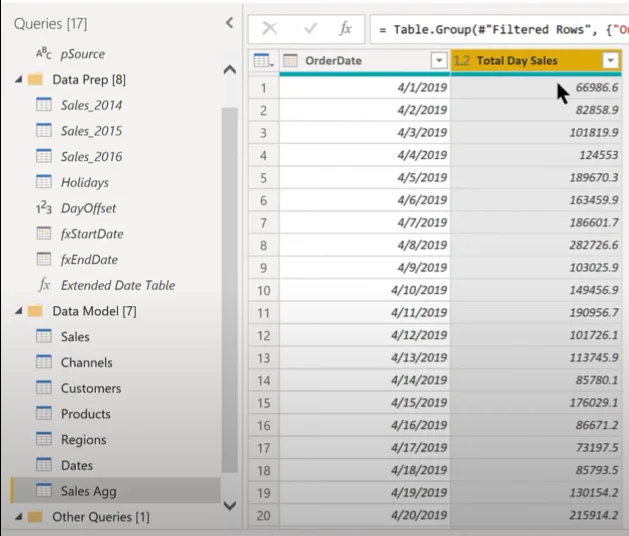
Task: Collapse the Data Model [7] group
Action: (x=18, y=311)
